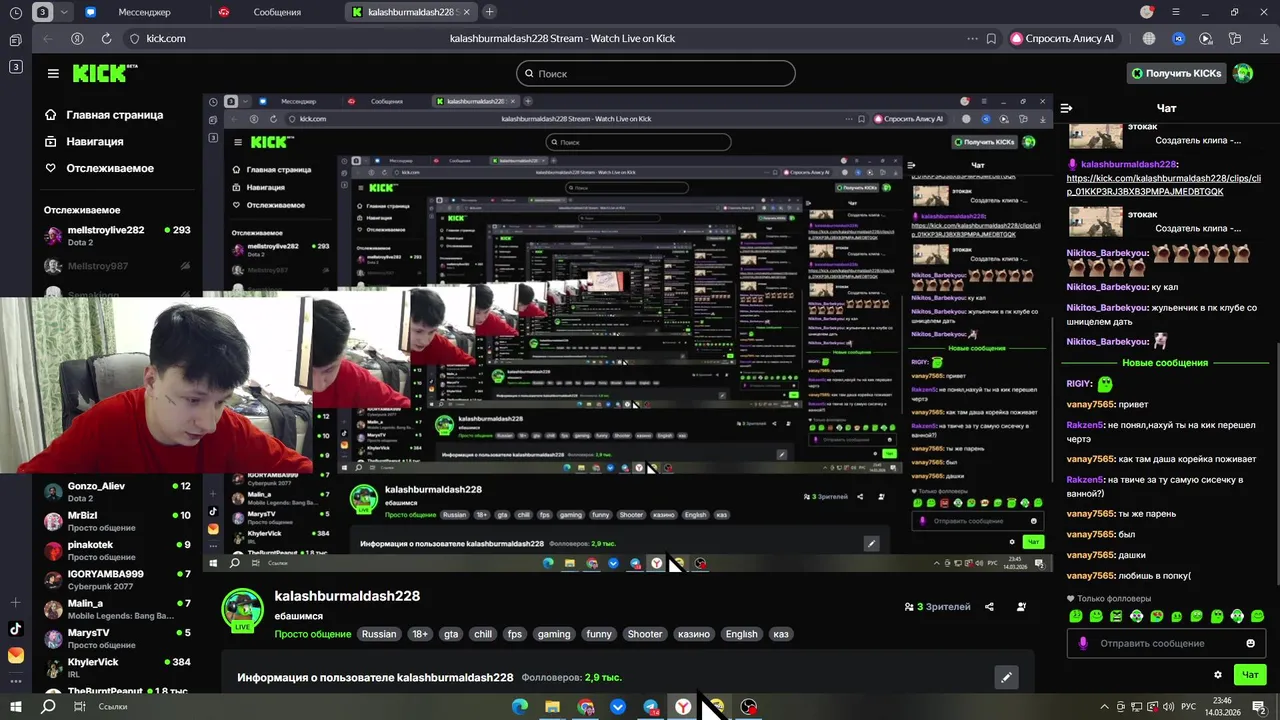
Task: Bookmark the page with bookmark icon
Action: click(991, 38)
